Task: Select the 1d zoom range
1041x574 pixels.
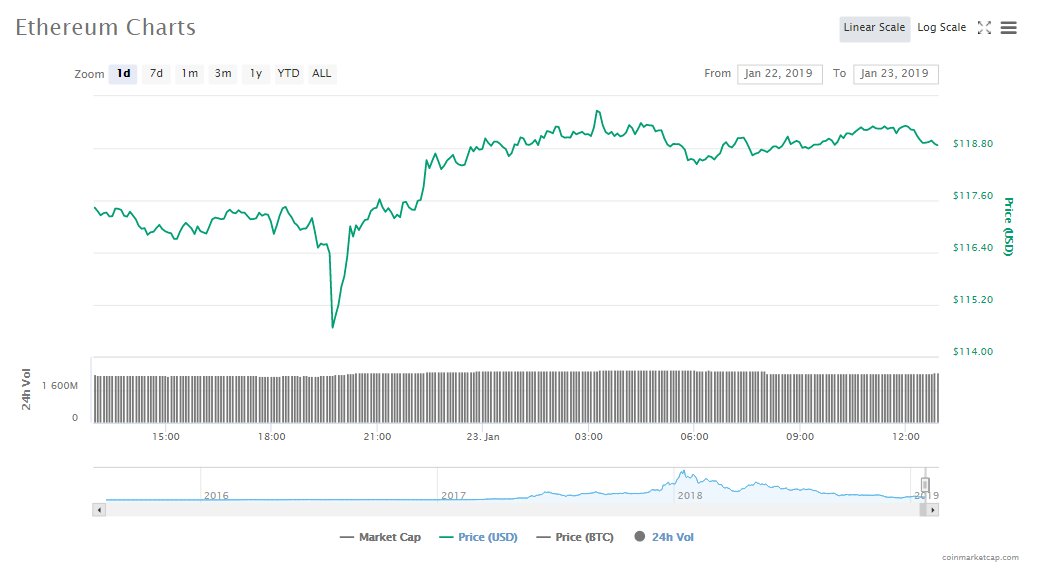Action: coord(123,73)
